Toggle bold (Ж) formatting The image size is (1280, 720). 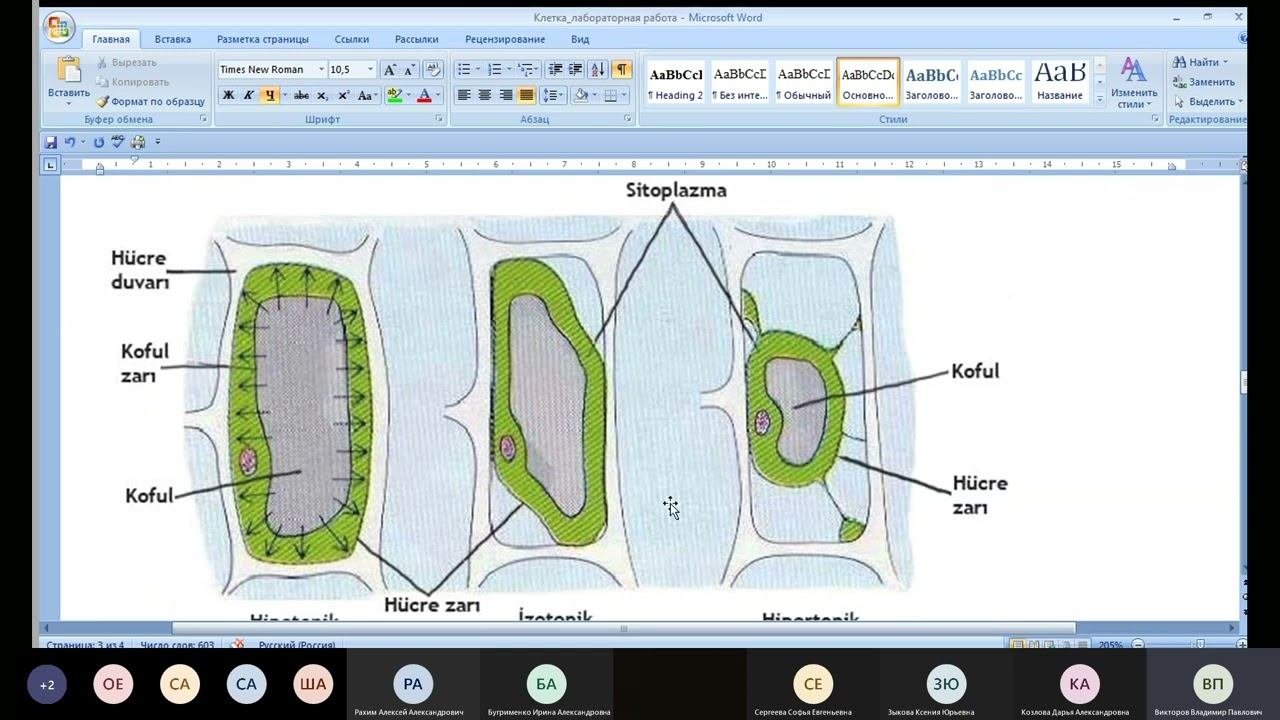tap(228, 95)
